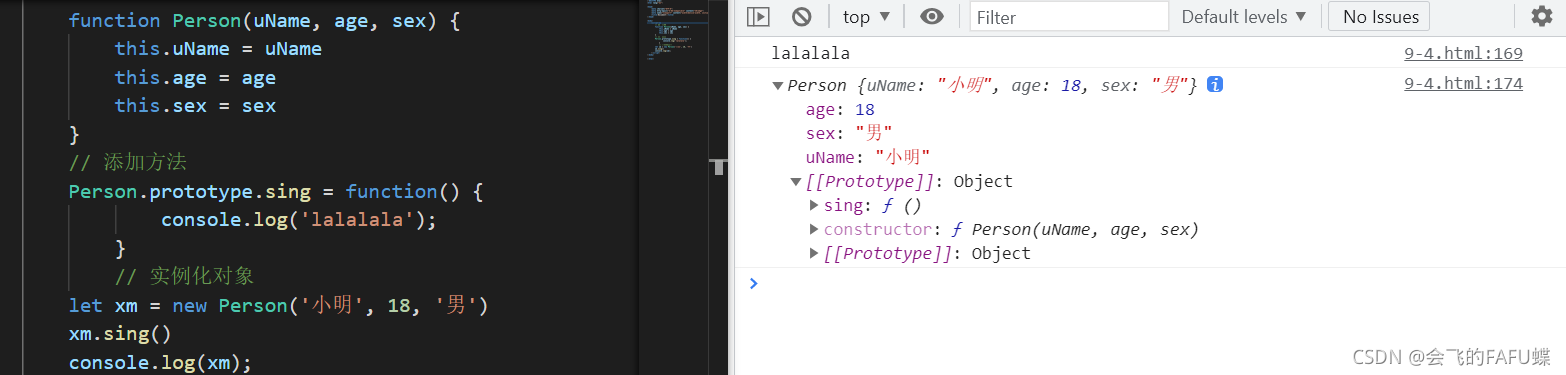This screenshot has height=375, width=1566.
Task: Expand the sing function entry
Action: (x=814, y=205)
